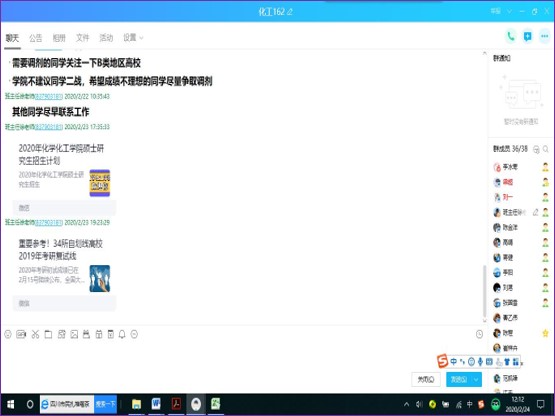Image resolution: width=555 pixels, height=416 pixels.
Task: Click the blue 发送 send button
Action: (x=459, y=380)
